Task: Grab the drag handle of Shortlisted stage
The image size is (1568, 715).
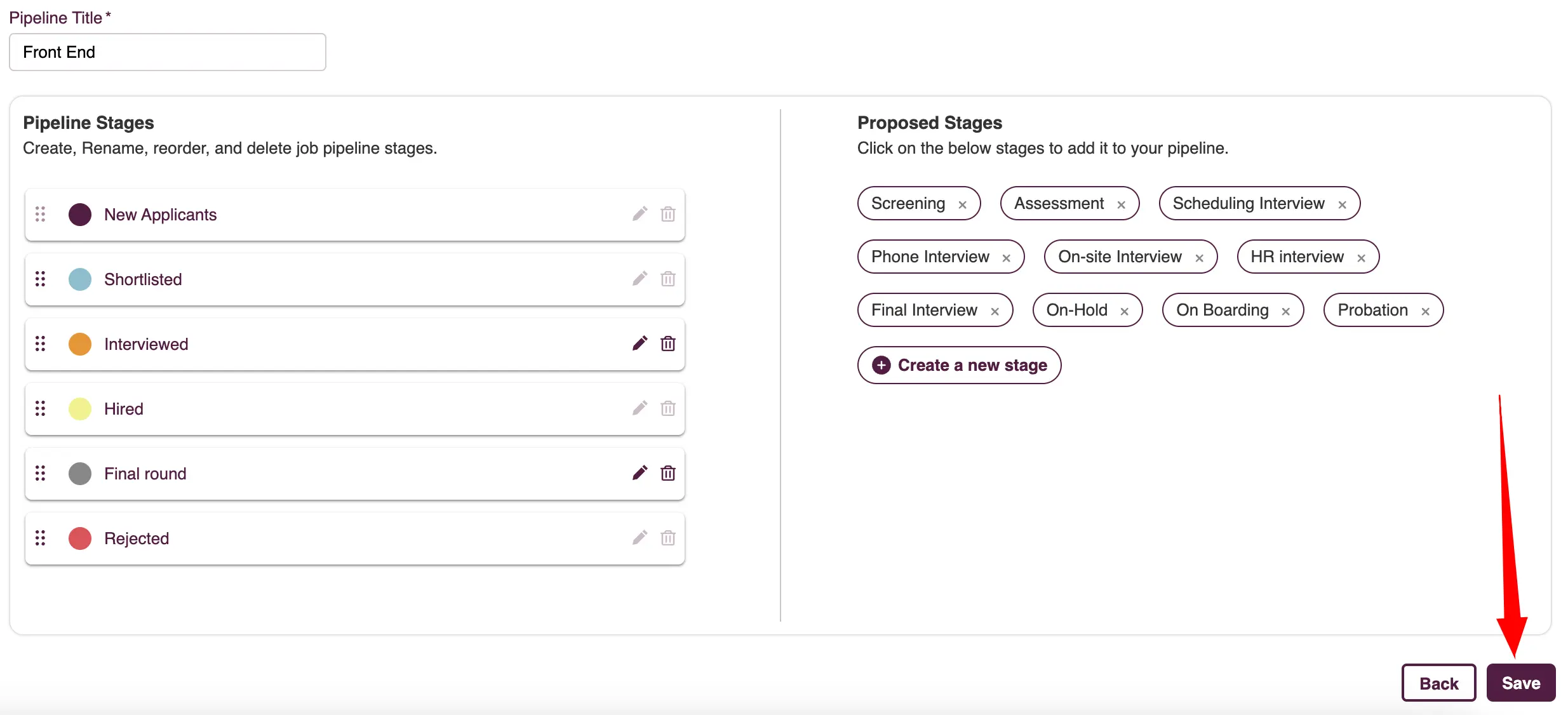Action: pos(40,279)
